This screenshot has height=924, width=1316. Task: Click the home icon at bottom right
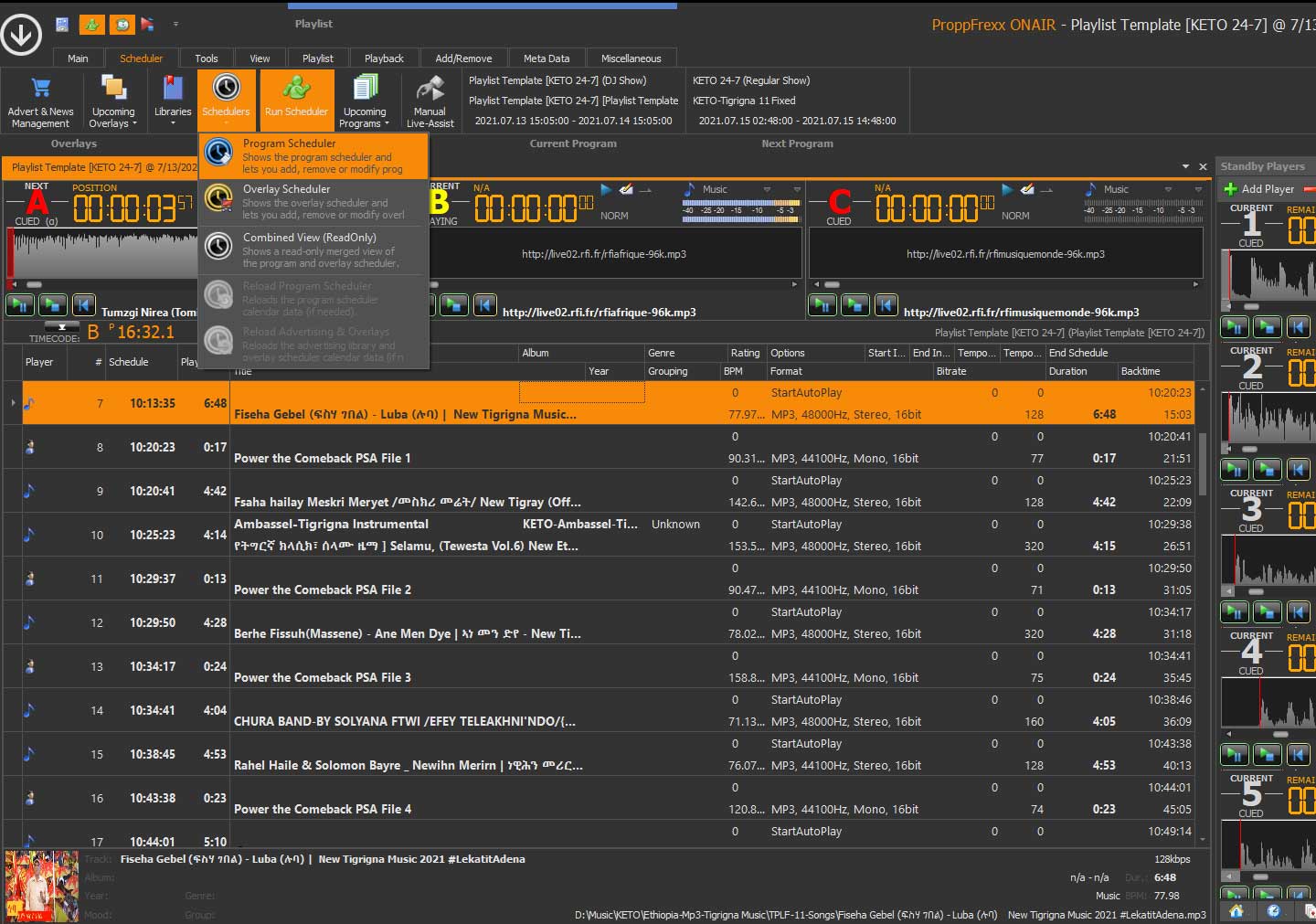[x=1236, y=911]
